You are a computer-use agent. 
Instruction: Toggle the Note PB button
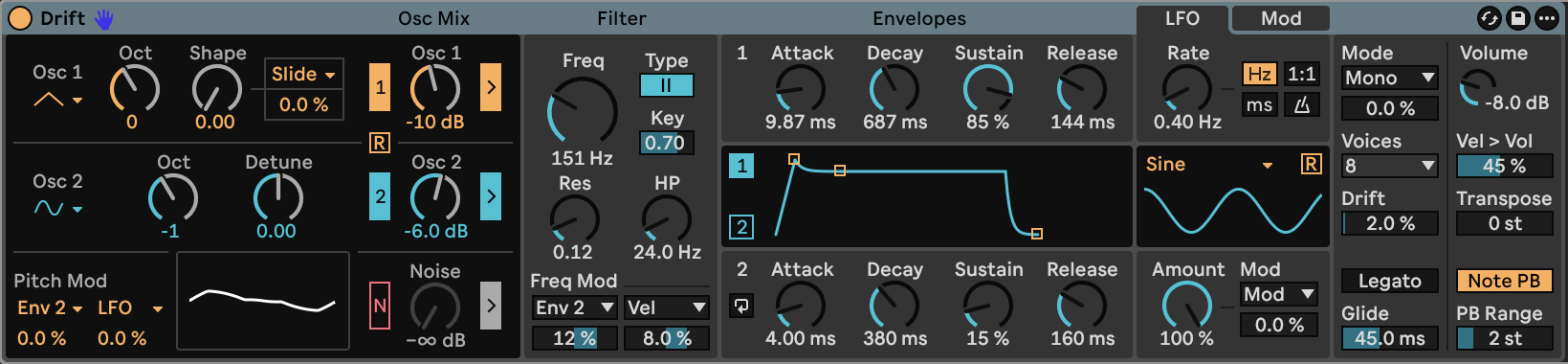[x=1504, y=281]
